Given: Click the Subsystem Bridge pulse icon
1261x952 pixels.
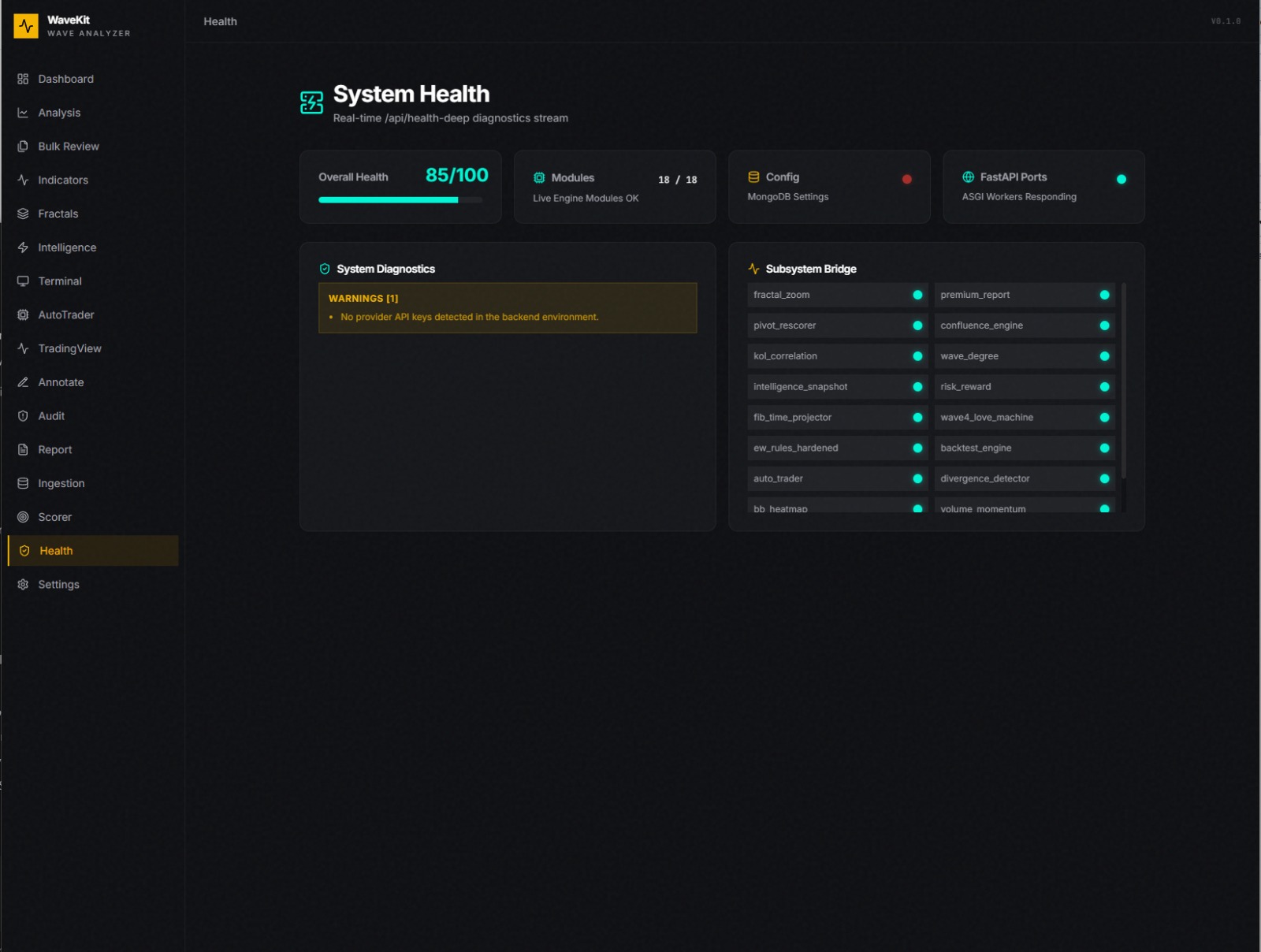Looking at the screenshot, I should click(753, 269).
